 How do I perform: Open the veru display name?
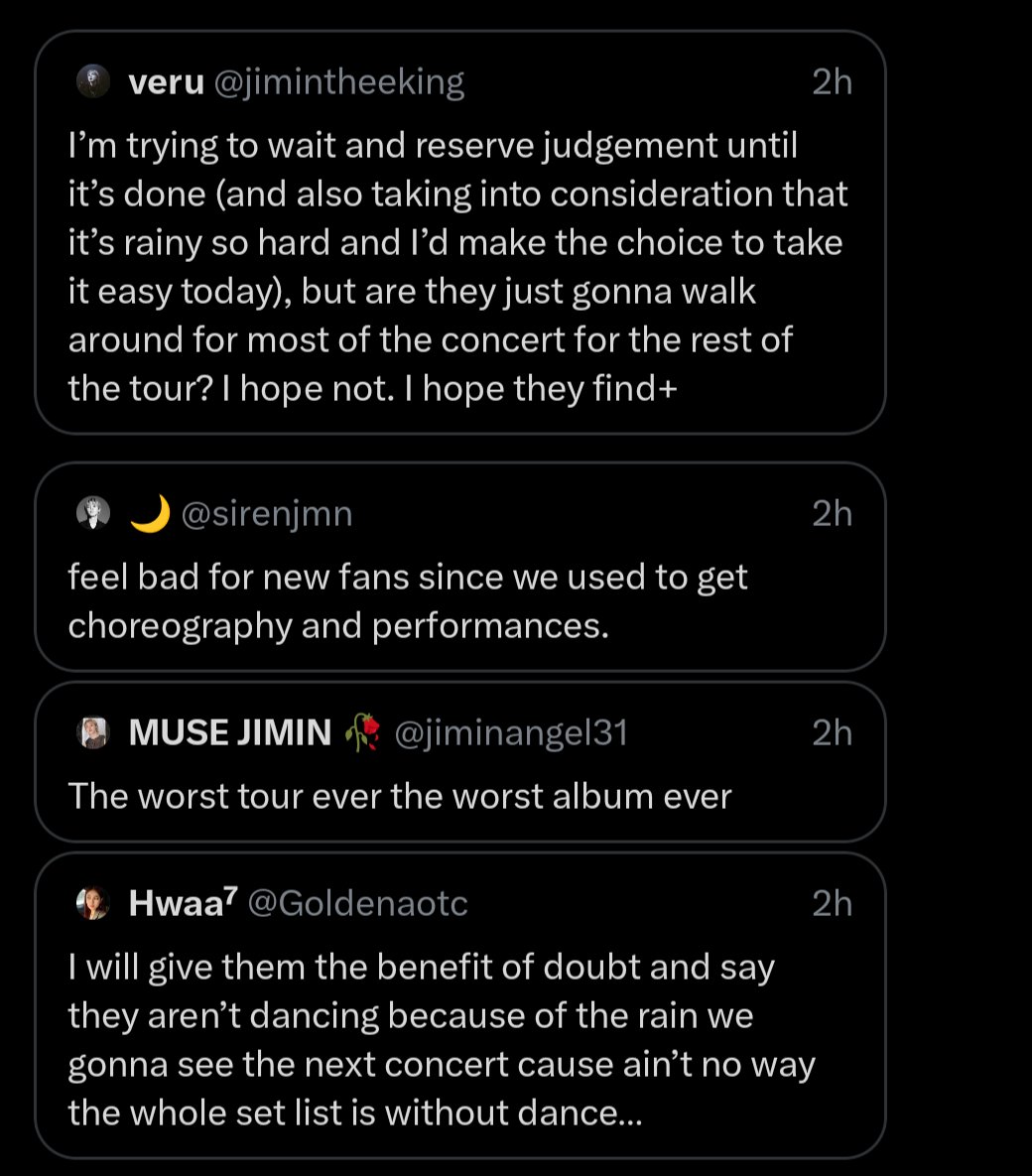tap(167, 82)
